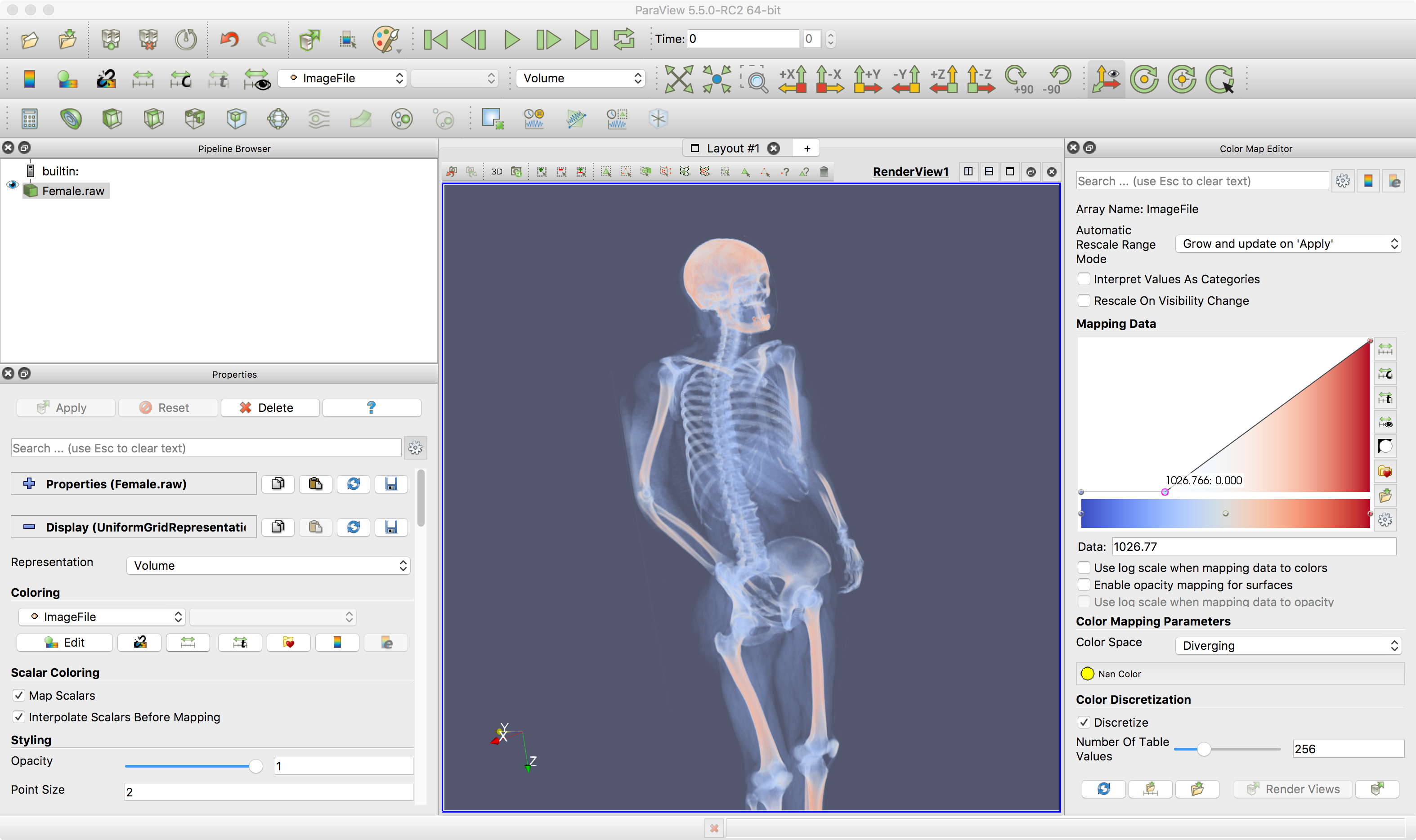Open a data file with folder icon
This screenshot has width=1416, height=840.
(29, 39)
